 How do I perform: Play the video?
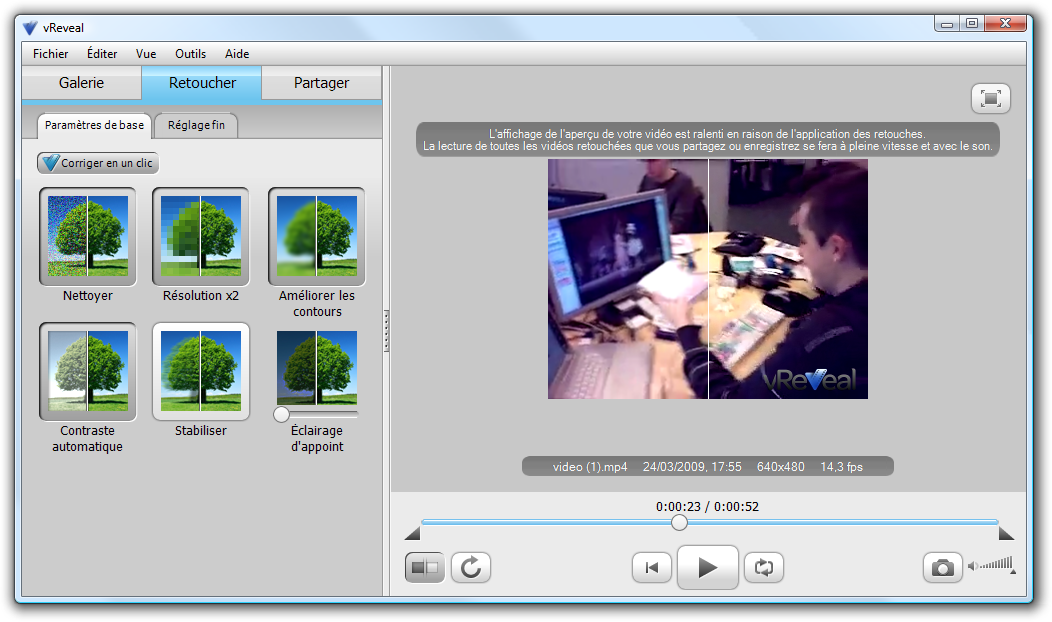708,568
